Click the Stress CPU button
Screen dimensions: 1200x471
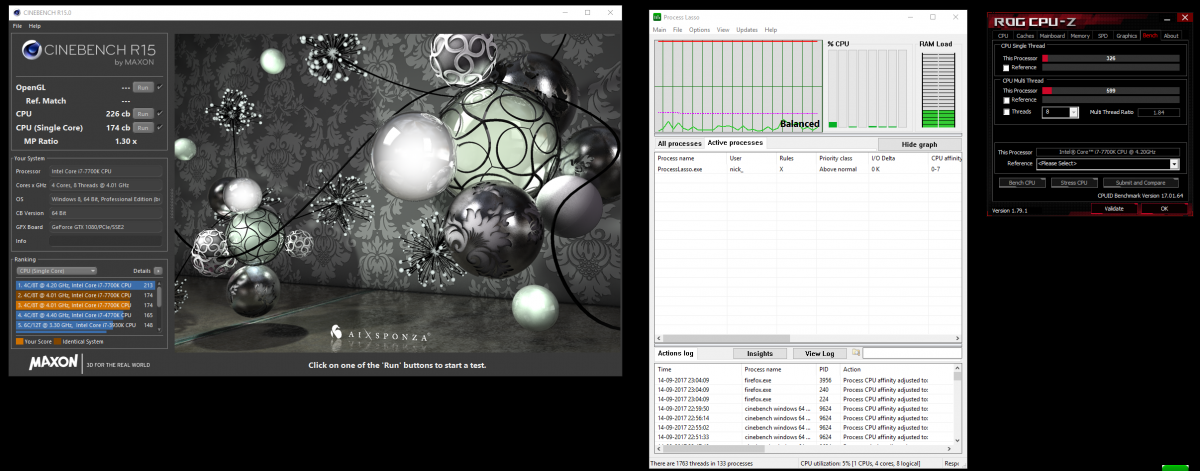pos(1074,183)
